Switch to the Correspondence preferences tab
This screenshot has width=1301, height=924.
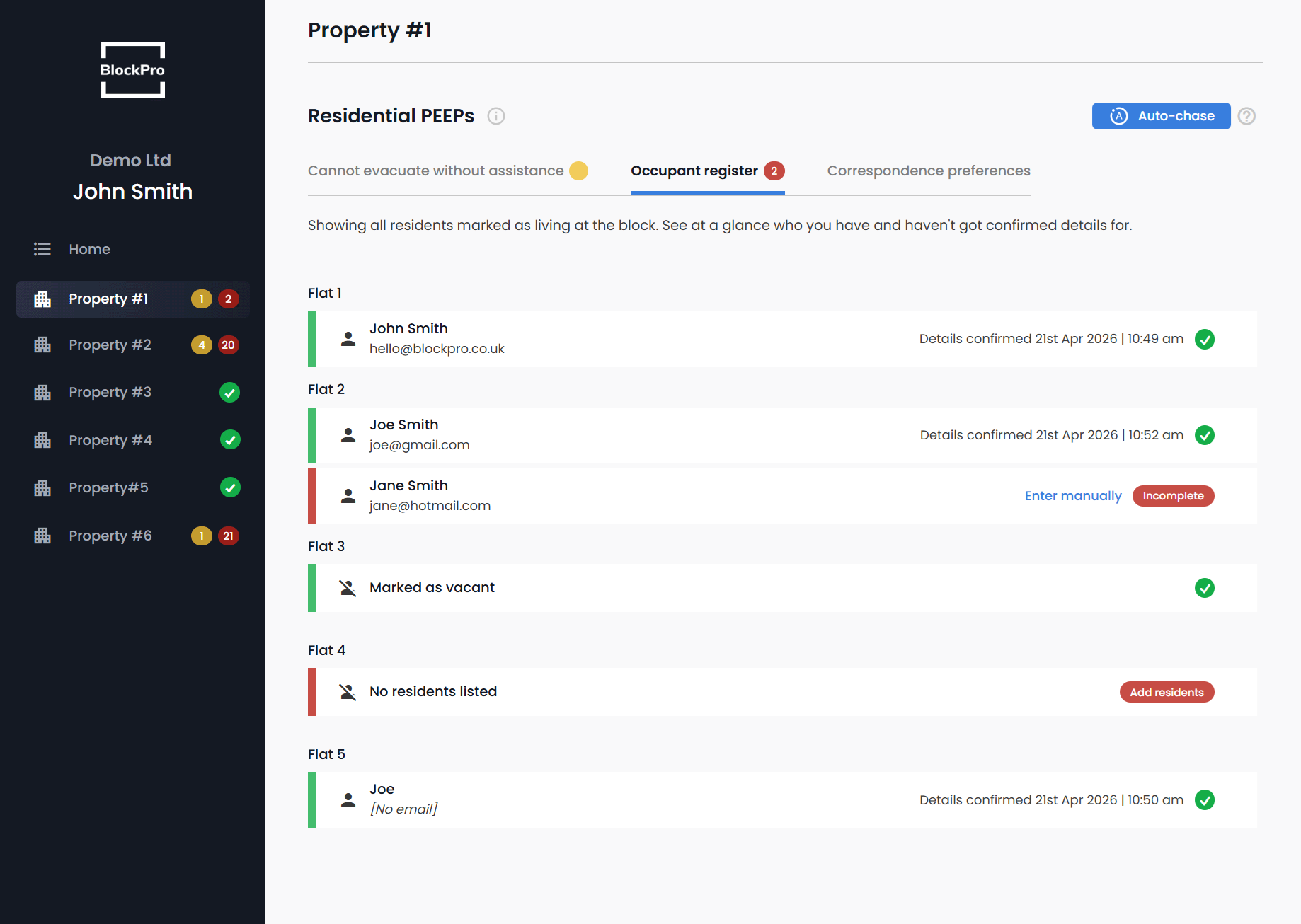(928, 171)
